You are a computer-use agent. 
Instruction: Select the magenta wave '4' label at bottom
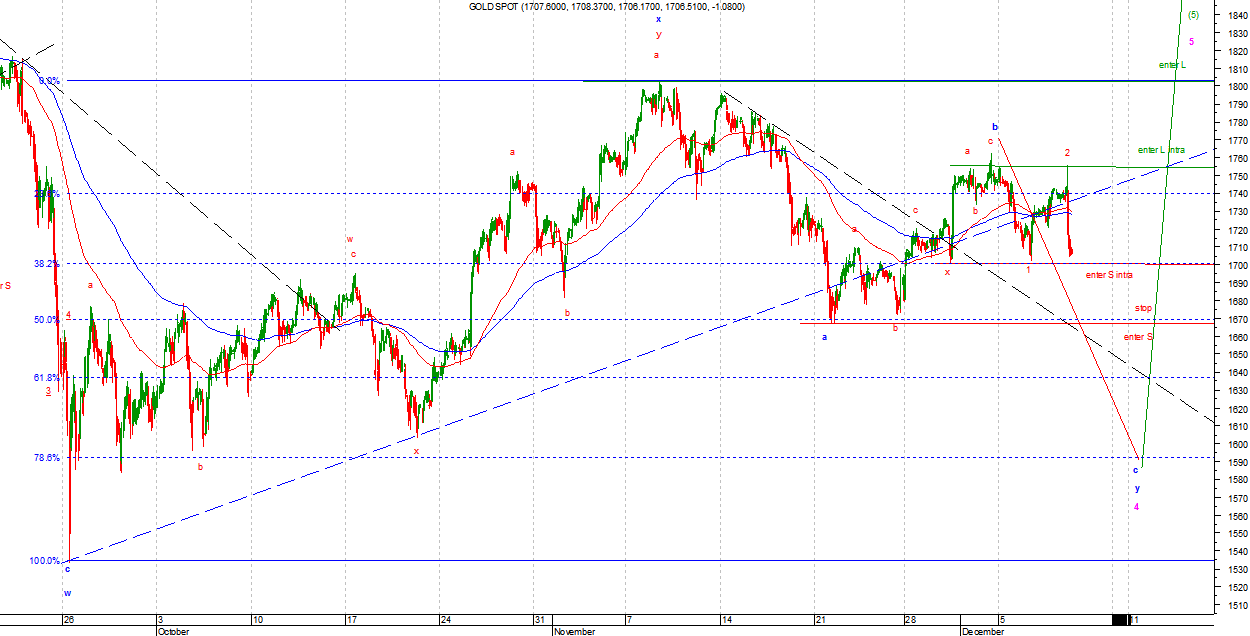1136,507
